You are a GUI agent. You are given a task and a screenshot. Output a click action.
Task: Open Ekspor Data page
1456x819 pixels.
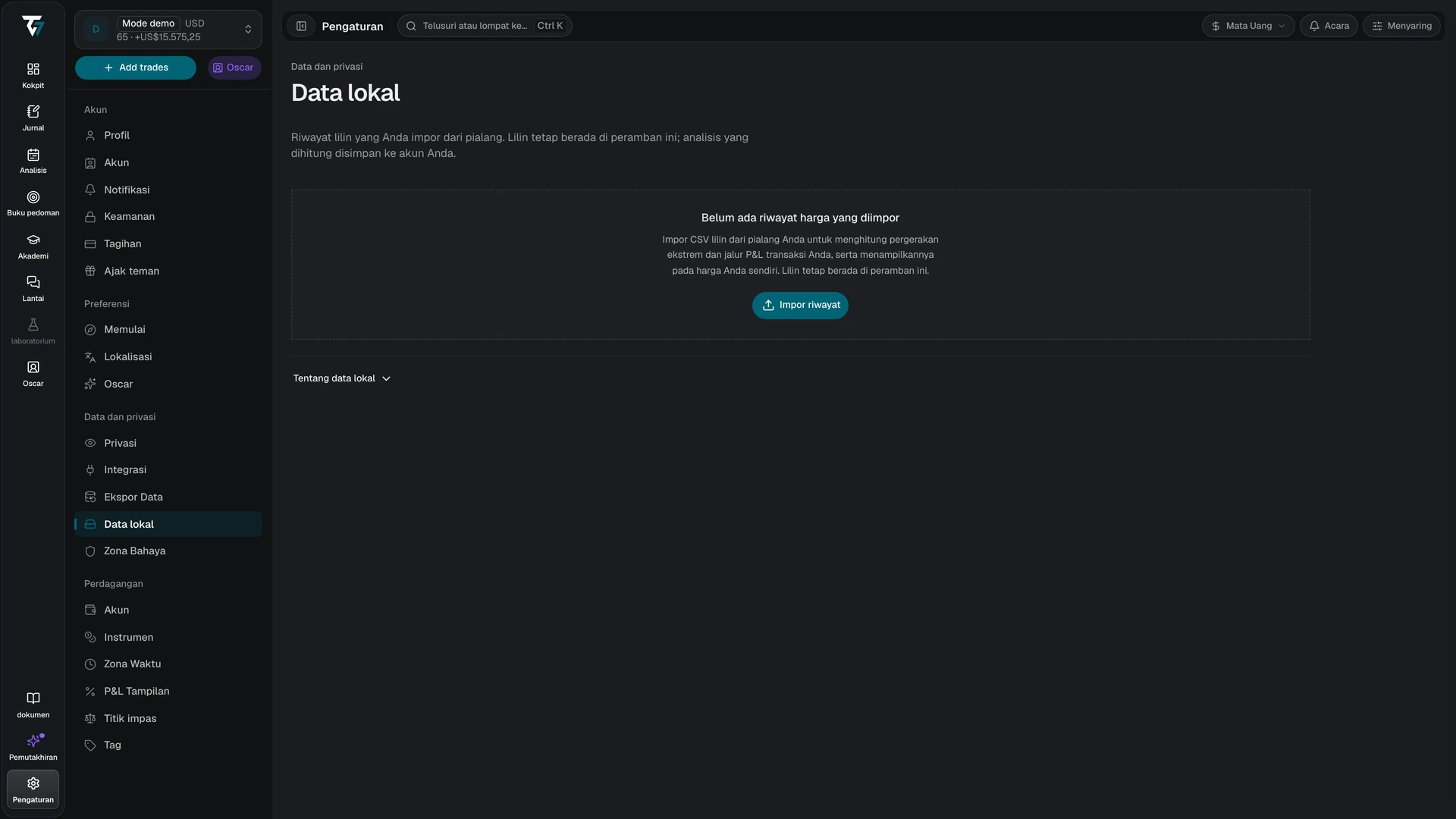tap(168, 497)
